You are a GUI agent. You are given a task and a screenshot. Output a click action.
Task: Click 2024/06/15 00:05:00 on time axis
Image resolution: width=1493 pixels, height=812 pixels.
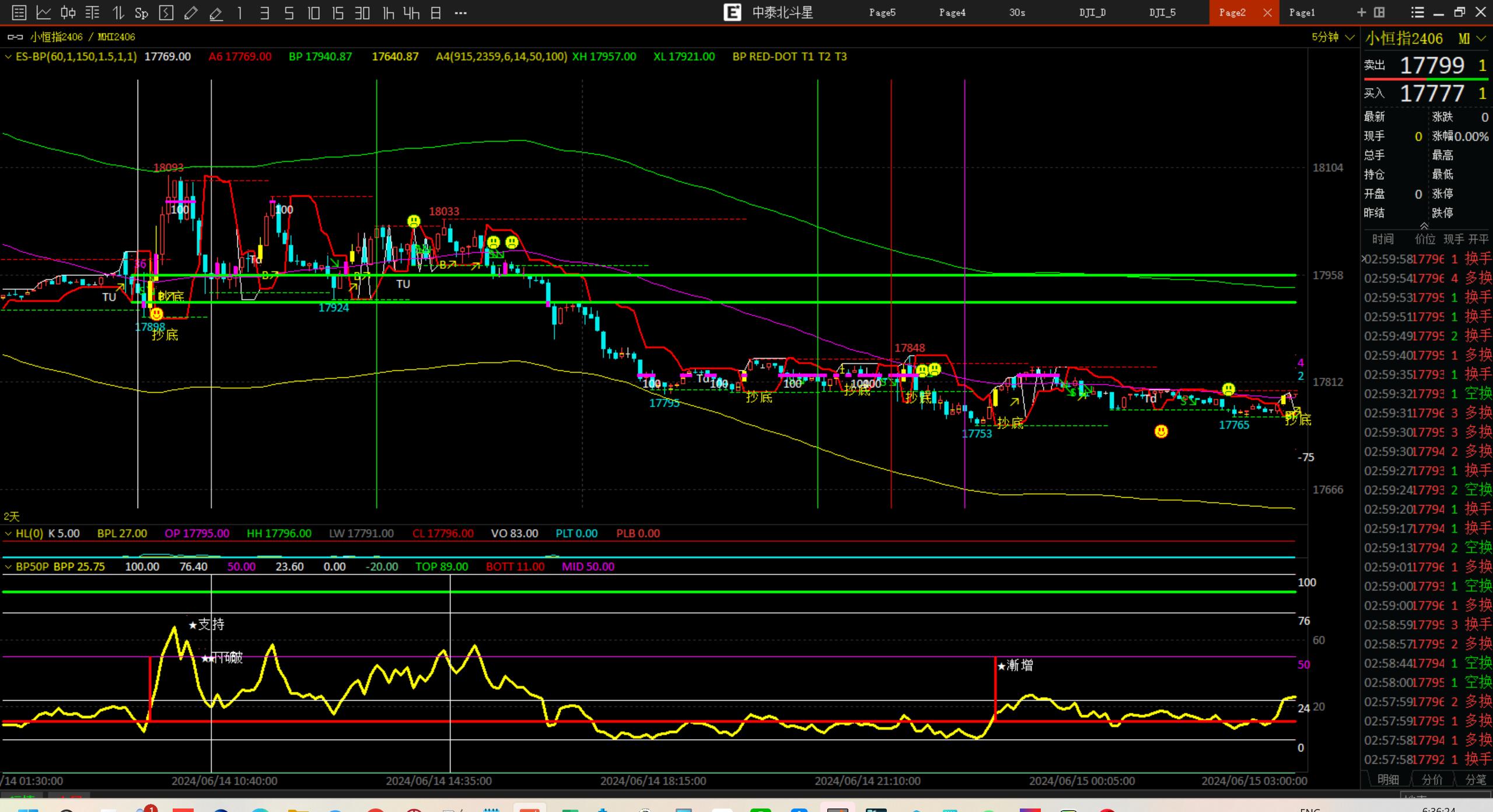(x=1082, y=780)
